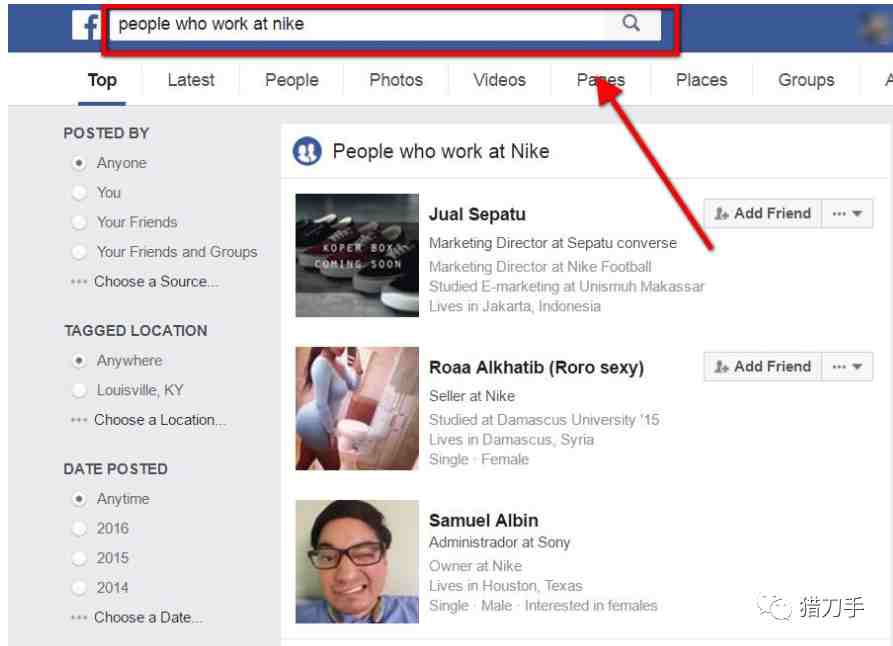
Task: Add Roaa Alkhatib as a friend
Action: (x=763, y=367)
